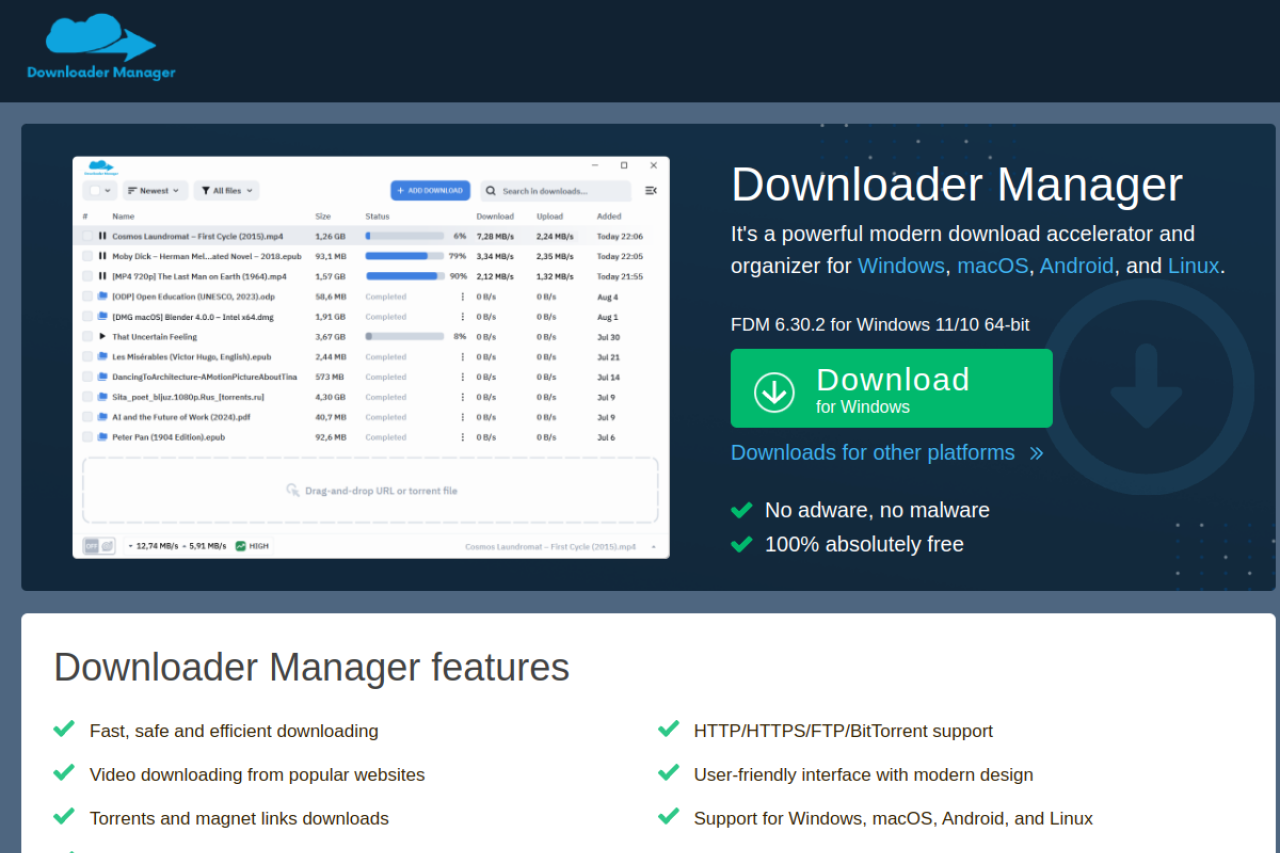1280x853 pixels.
Task: Open the folder icon for Blender 4.0.0 dmg
Action: tap(102, 316)
